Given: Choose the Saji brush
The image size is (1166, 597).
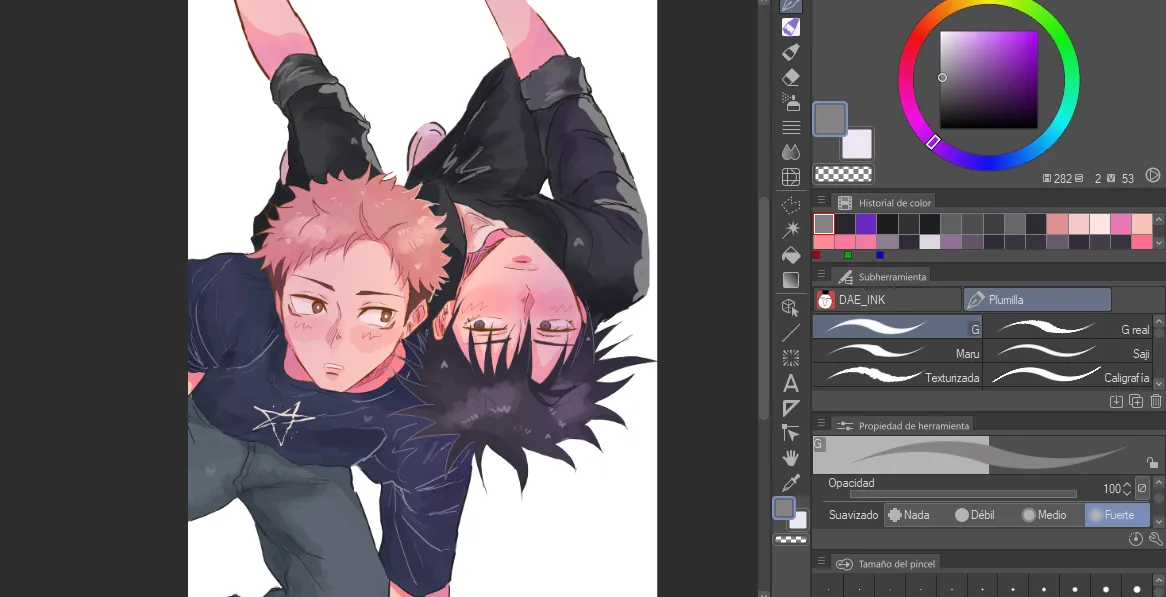Looking at the screenshot, I should tap(1067, 352).
